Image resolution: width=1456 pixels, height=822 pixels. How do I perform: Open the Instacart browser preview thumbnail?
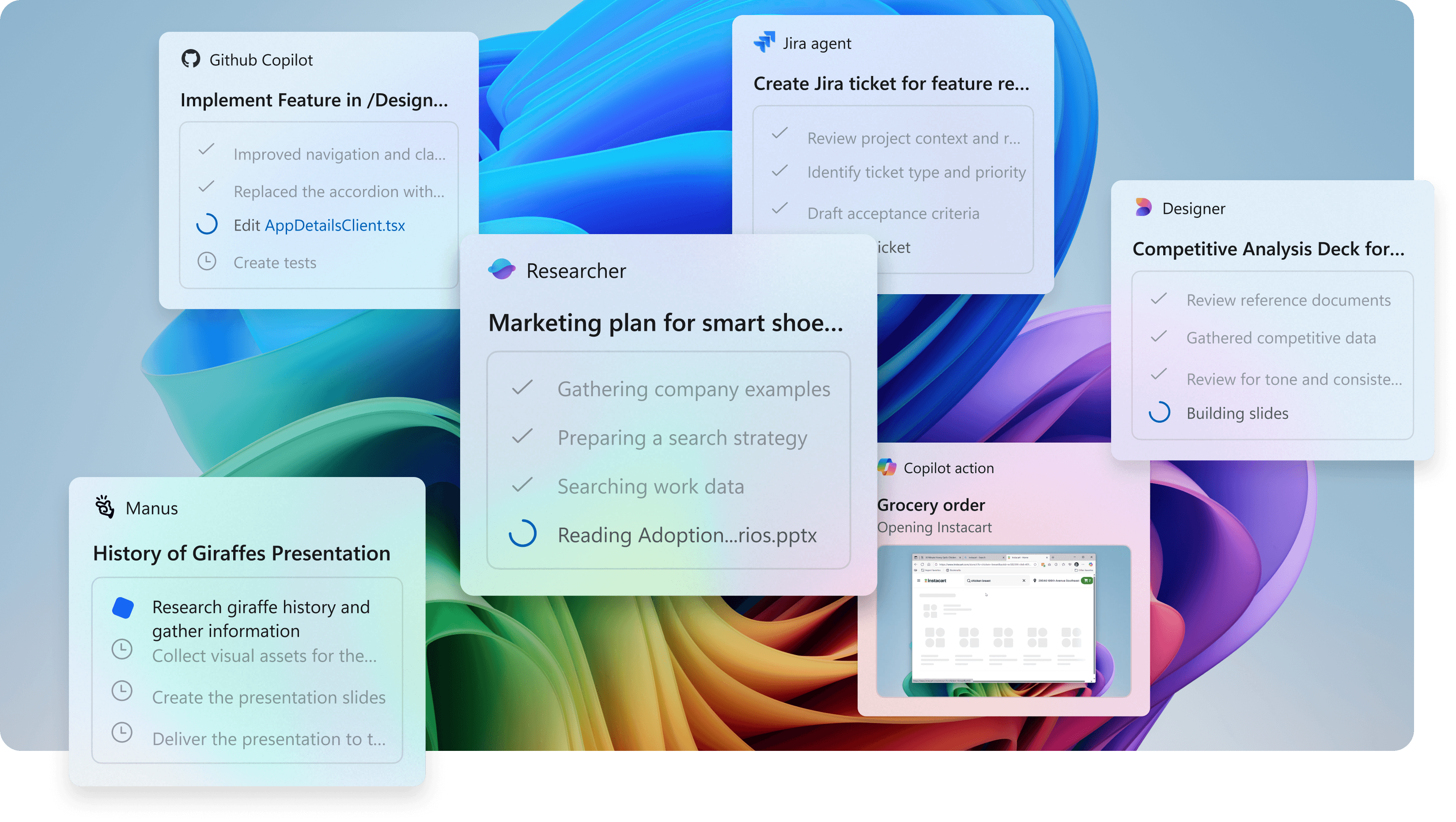pos(1003,621)
